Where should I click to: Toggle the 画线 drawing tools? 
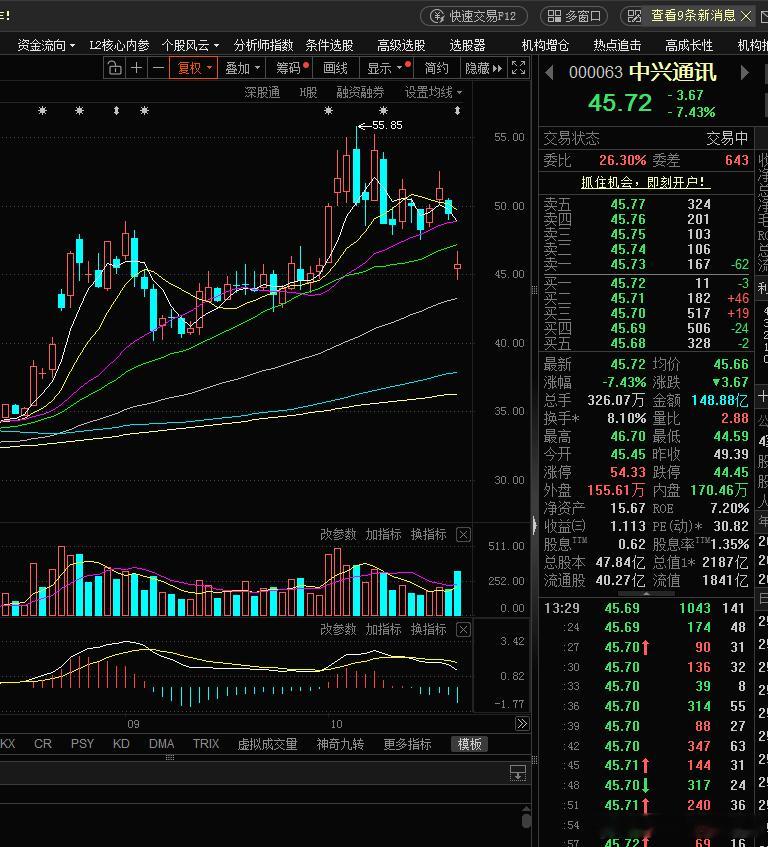[335, 68]
